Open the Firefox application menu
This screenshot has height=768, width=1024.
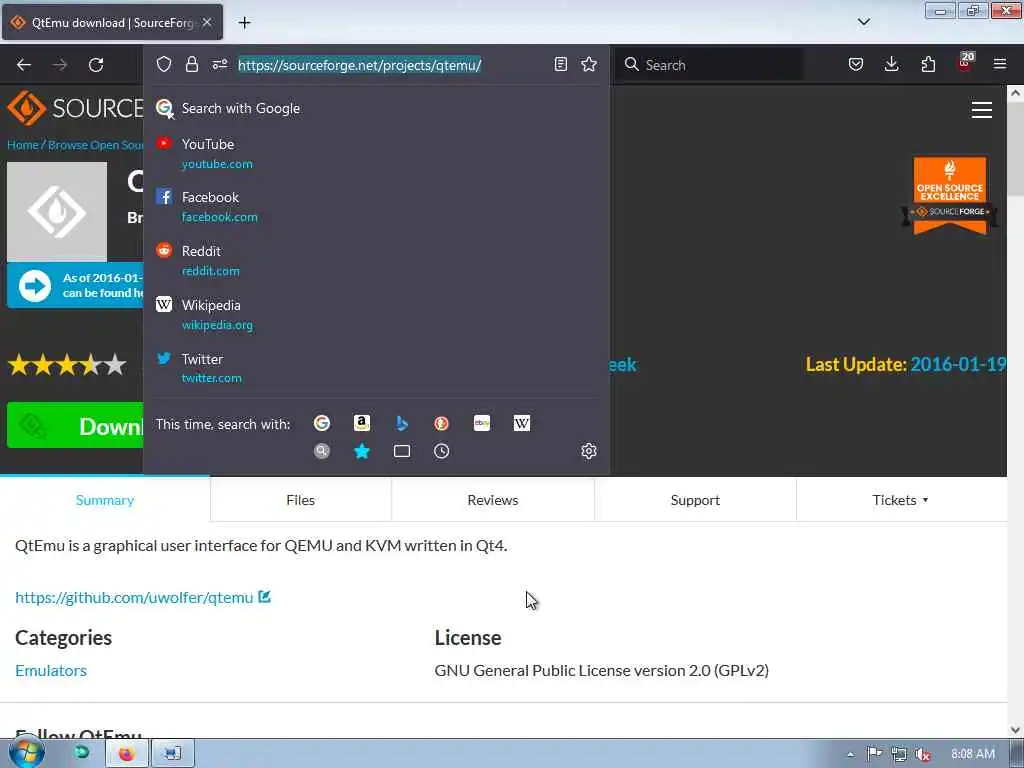[1000, 64]
